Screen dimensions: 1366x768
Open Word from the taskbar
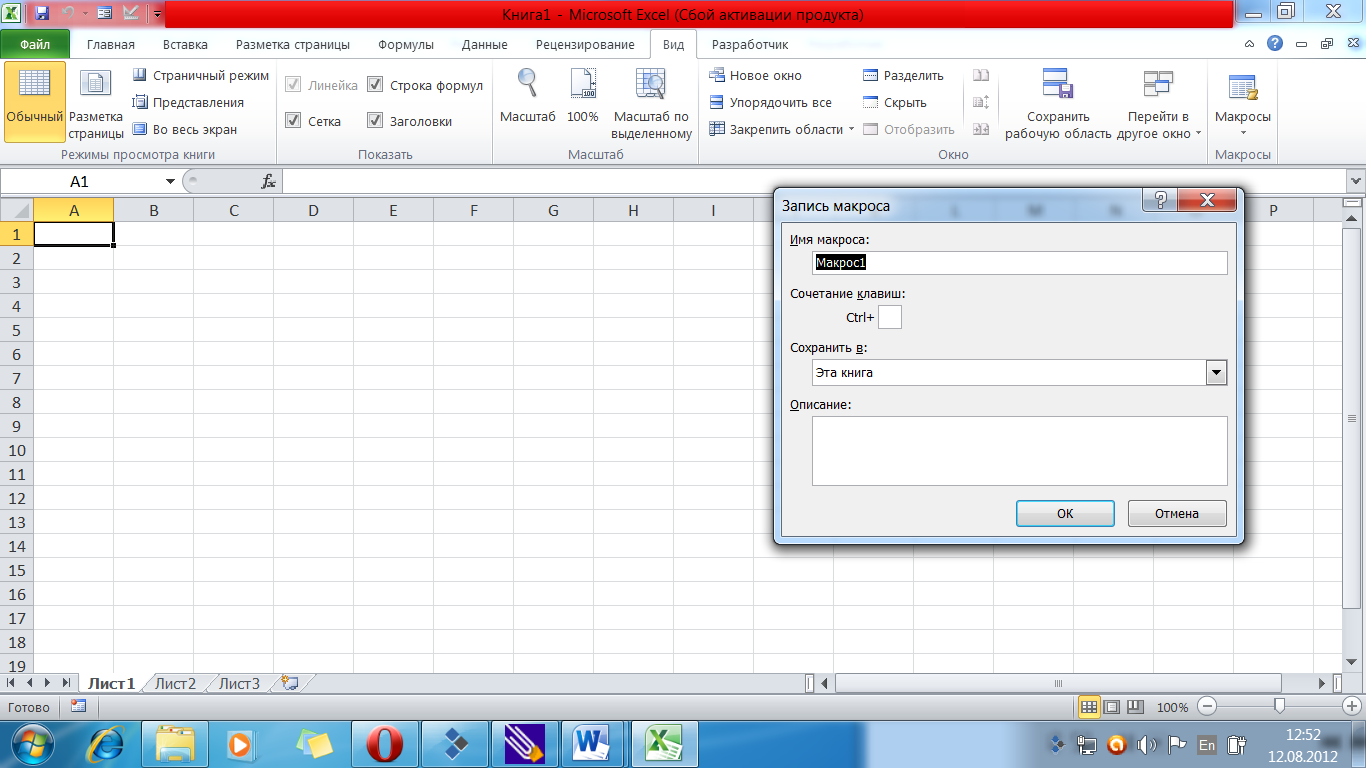click(x=593, y=744)
